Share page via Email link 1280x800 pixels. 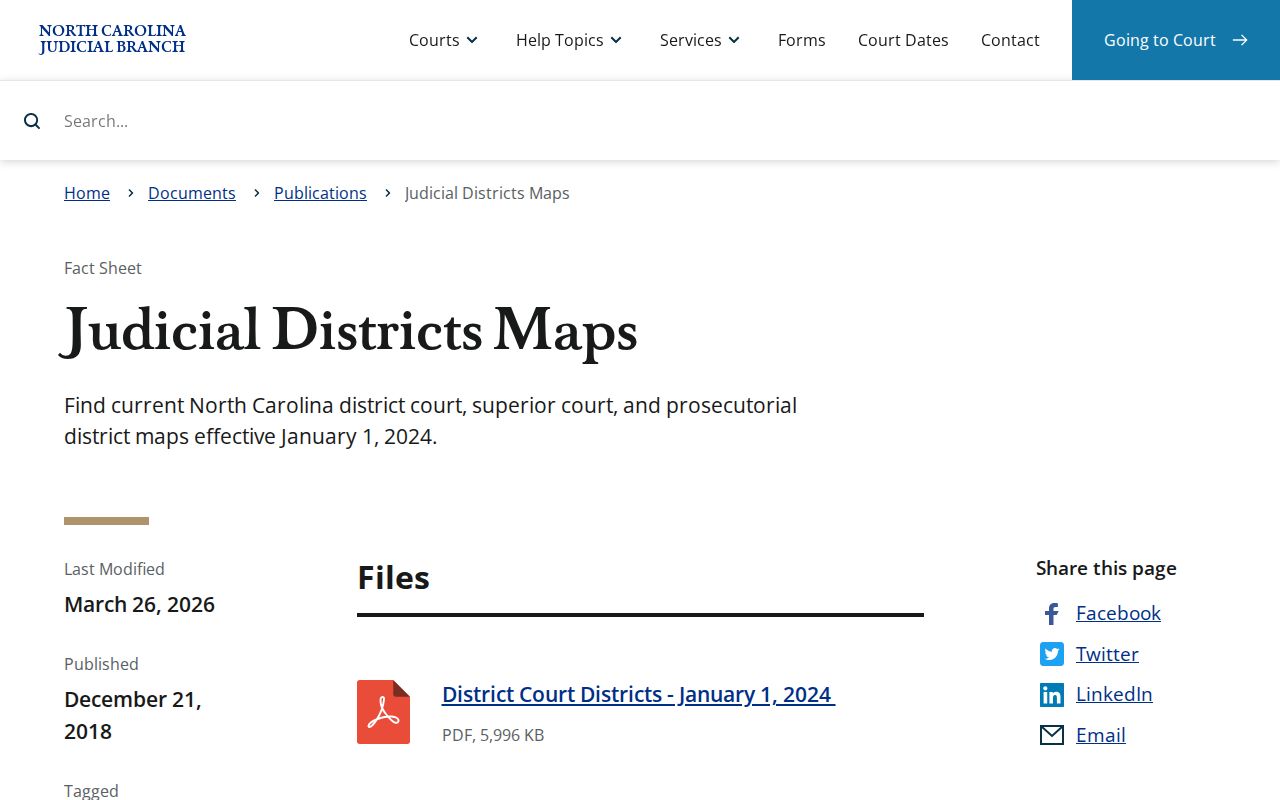click(1101, 735)
